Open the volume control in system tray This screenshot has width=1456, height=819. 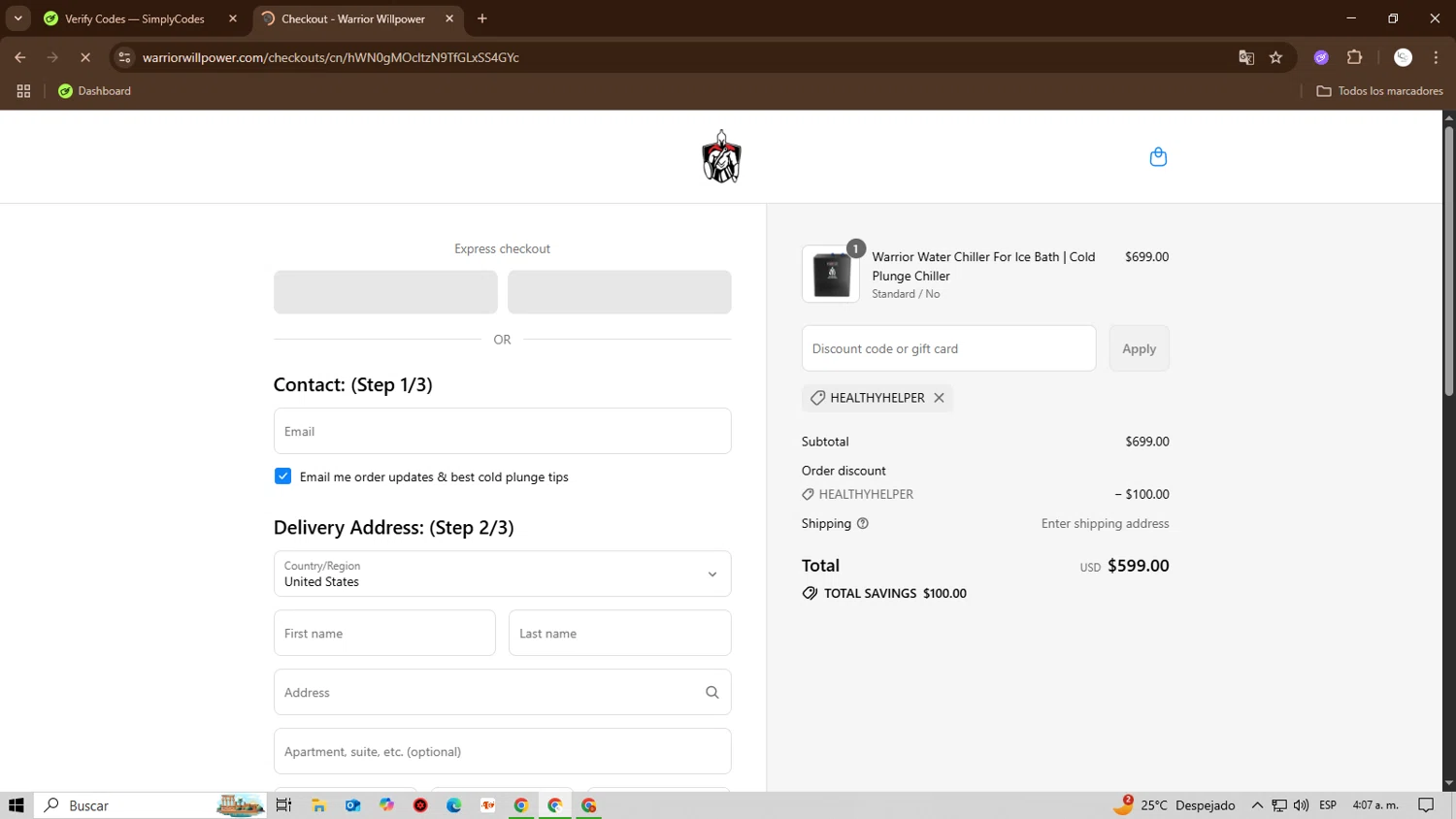pos(1301,805)
